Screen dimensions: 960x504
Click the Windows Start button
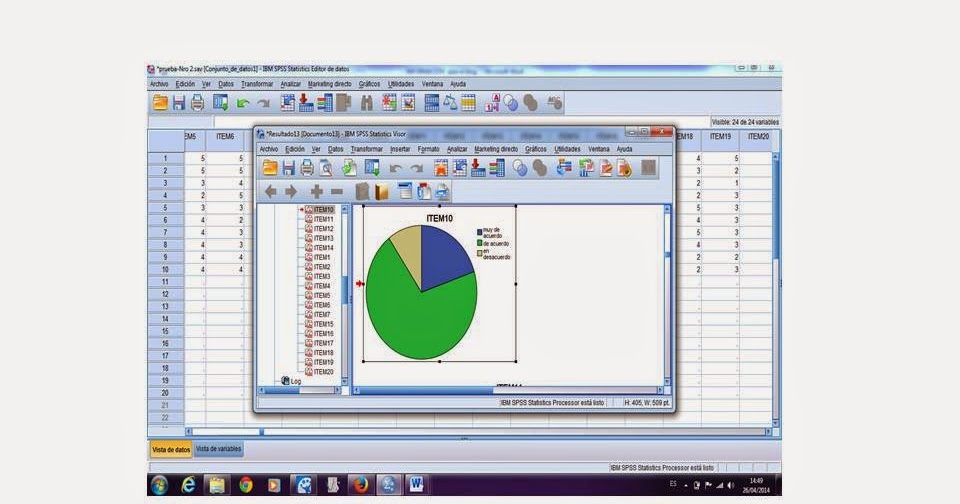(x=159, y=486)
